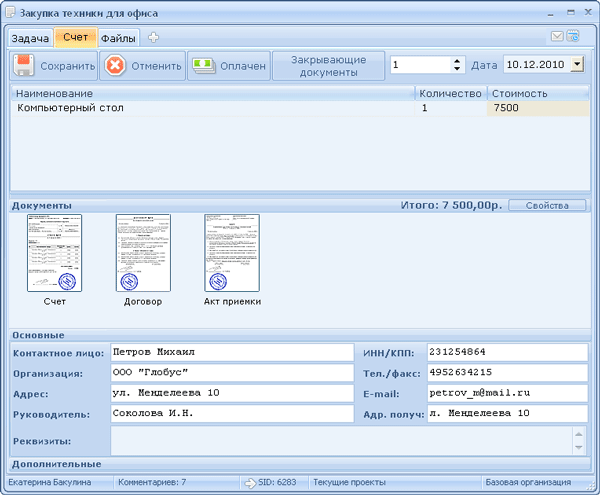The width and height of the screenshot is (600, 495).
Task: Click the date field 10.12.2010
Action: pyautogui.click(x=536, y=65)
